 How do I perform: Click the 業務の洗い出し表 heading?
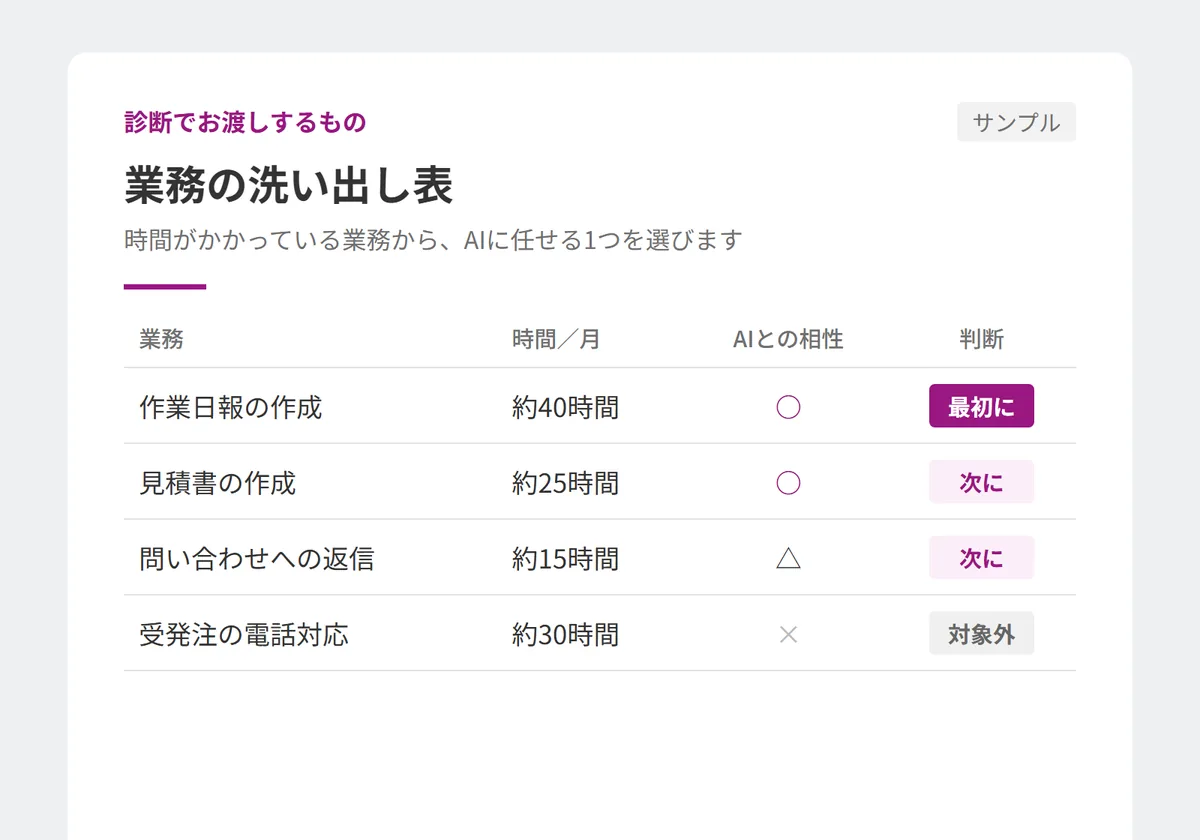coord(289,185)
